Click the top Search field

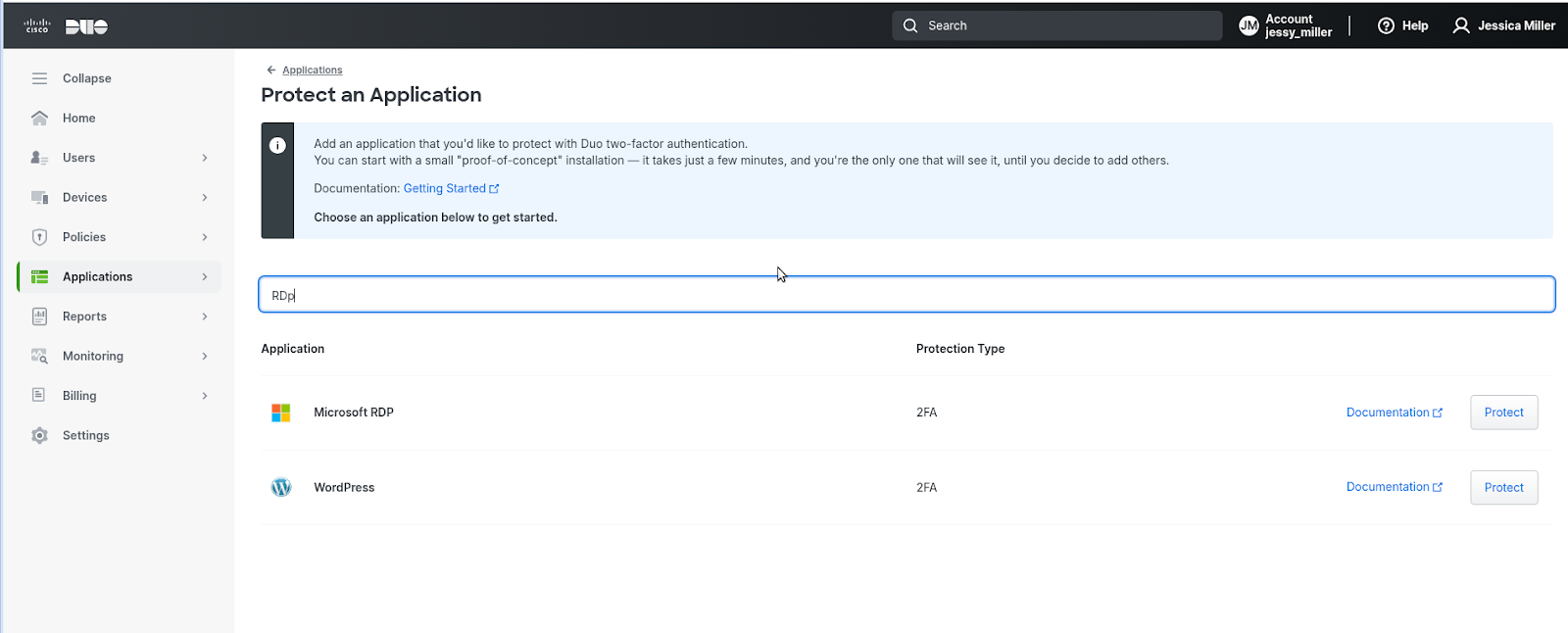(x=1057, y=25)
